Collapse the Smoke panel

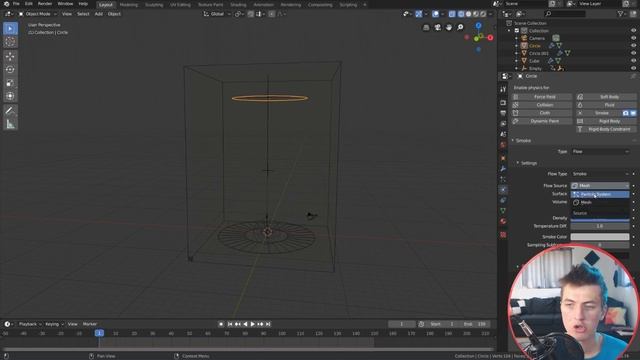(x=513, y=140)
